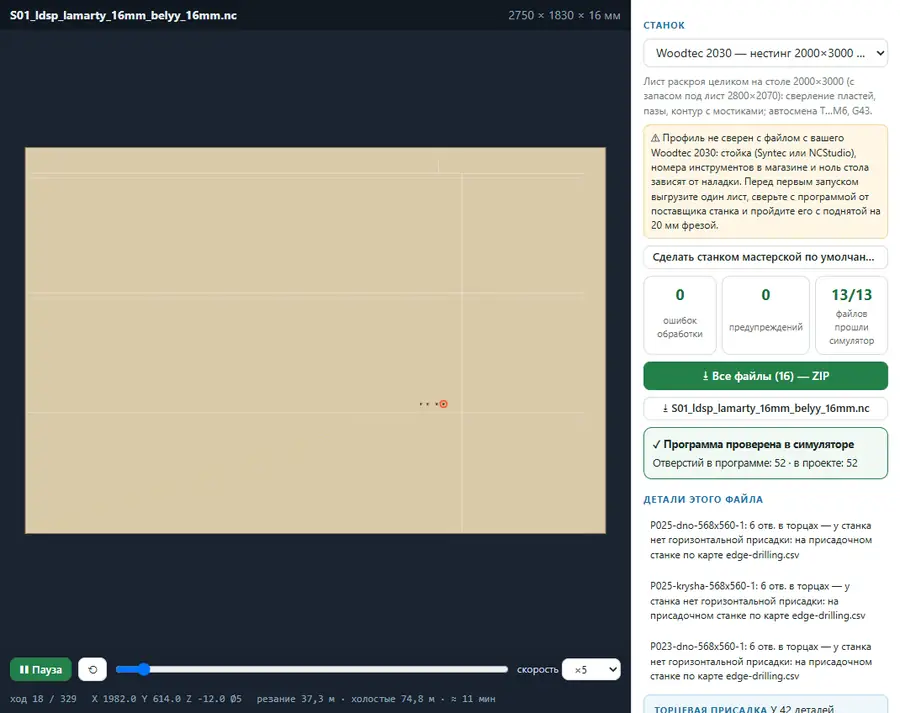Download all 16 files as ZIP
The height and width of the screenshot is (713, 900).
coord(765,376)
